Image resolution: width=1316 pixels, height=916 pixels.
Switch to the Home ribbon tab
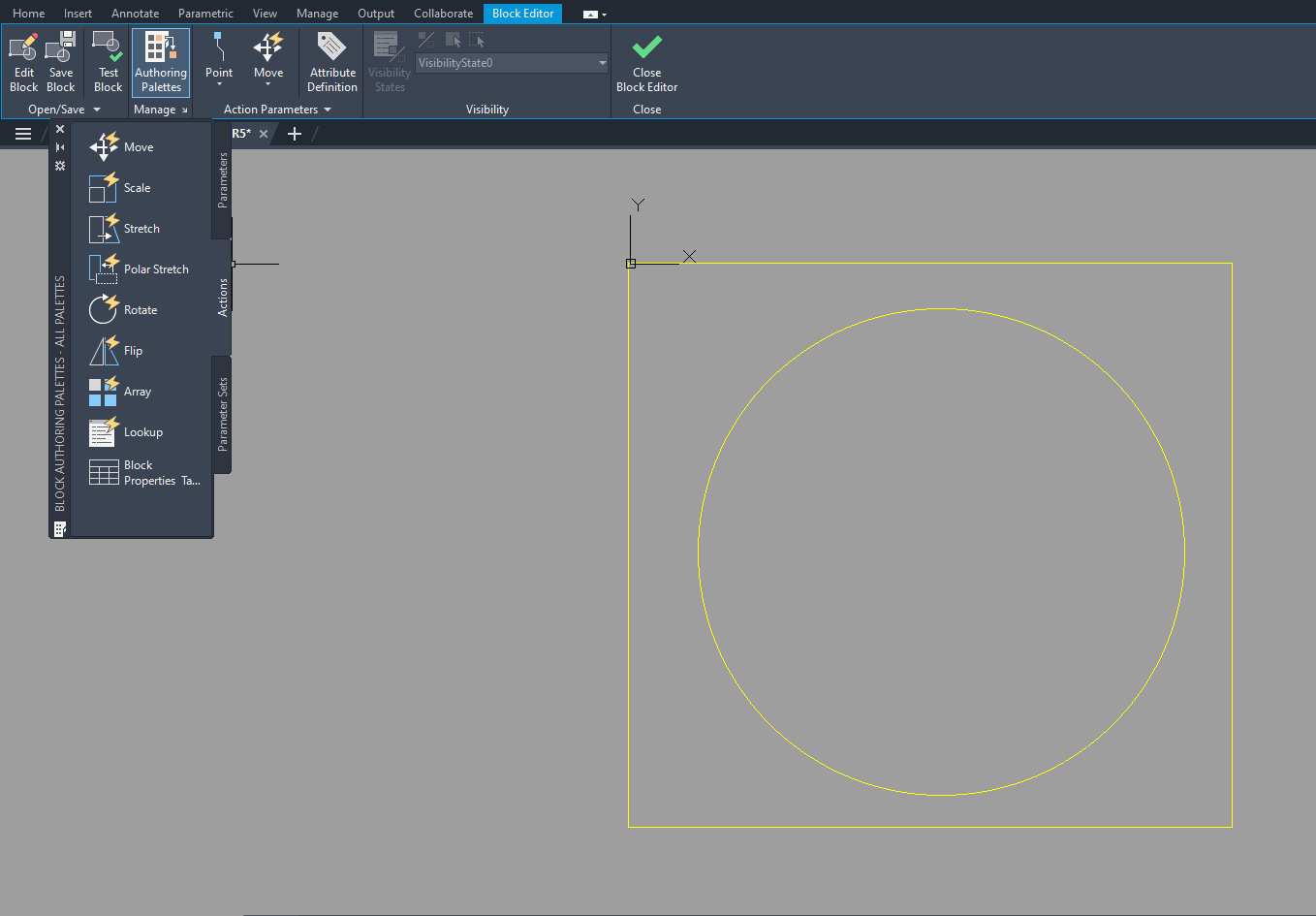(x=28, y=13)
